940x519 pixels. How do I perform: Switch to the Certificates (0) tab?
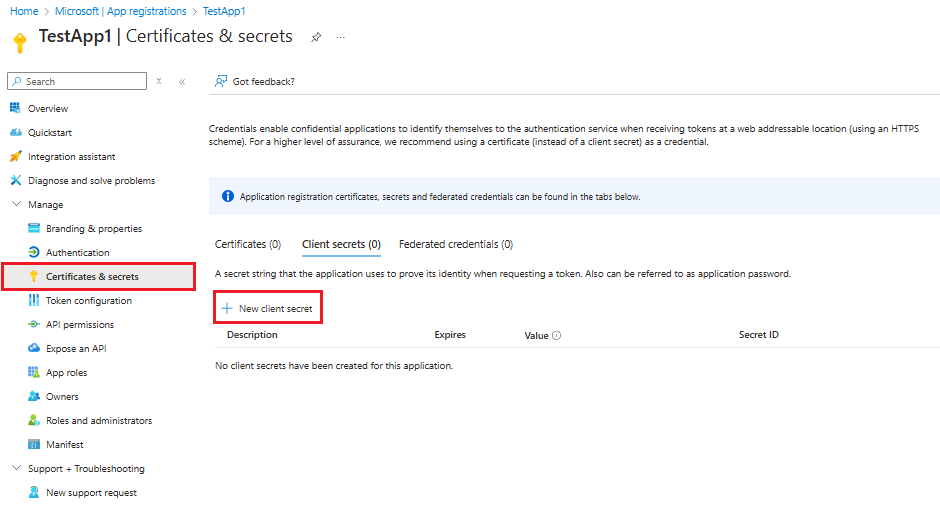click(248, 244)
